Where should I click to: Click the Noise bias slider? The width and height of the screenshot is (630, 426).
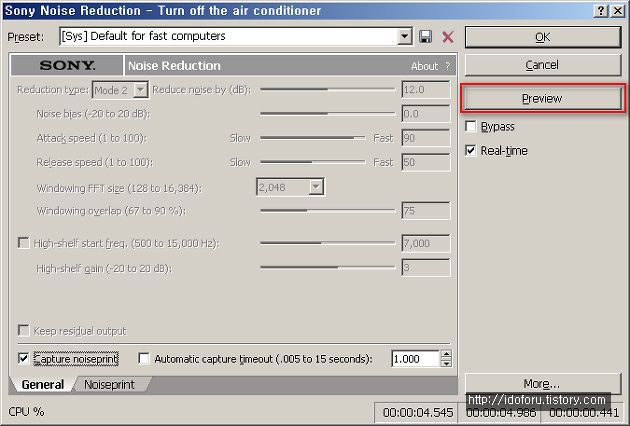(x=327, y=114)
